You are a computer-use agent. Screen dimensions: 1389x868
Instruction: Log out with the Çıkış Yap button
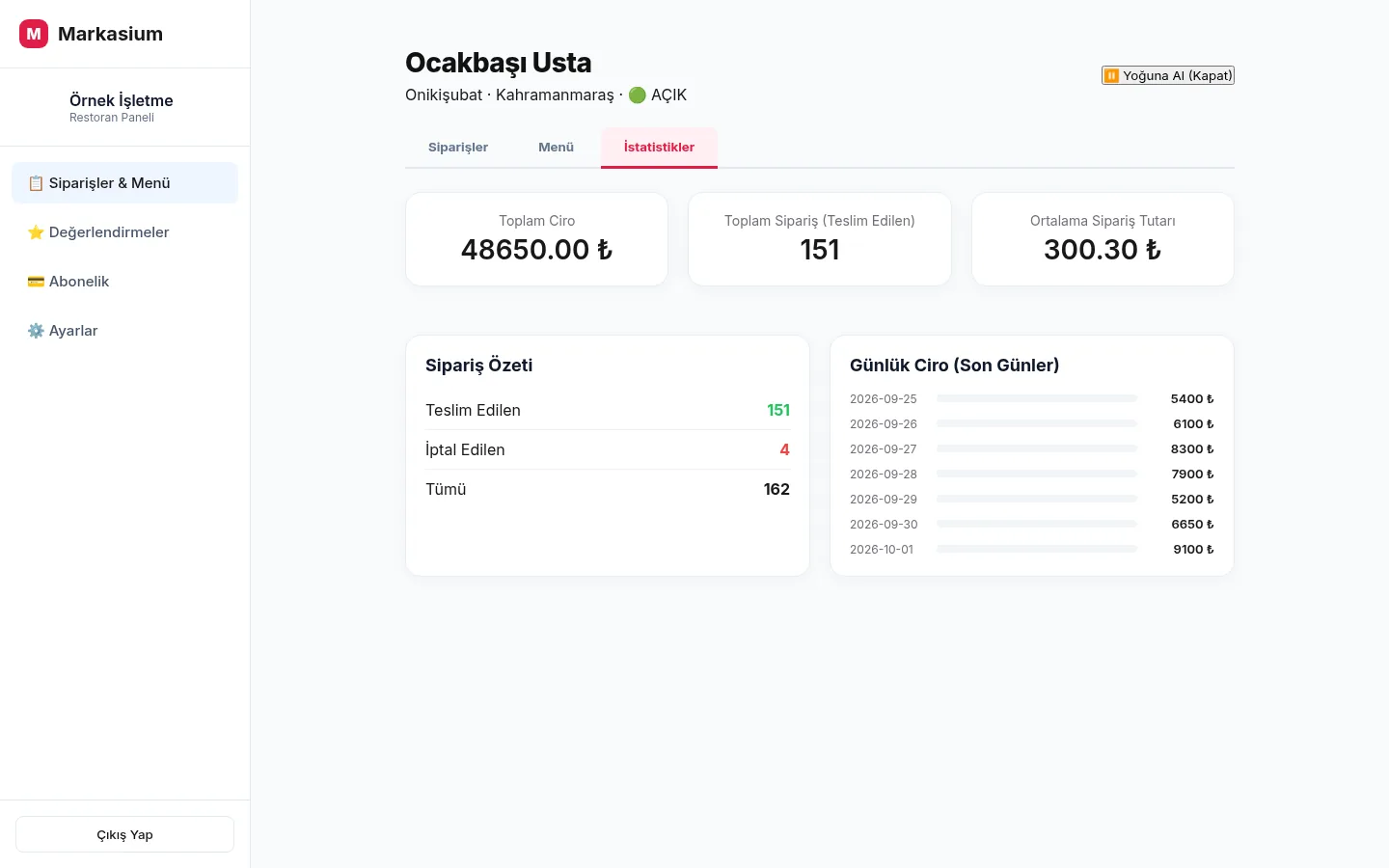[124, 834]
